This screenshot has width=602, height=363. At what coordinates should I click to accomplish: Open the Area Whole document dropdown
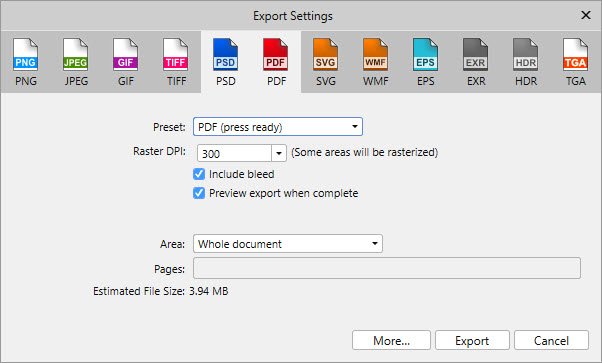tap(288, 244)
